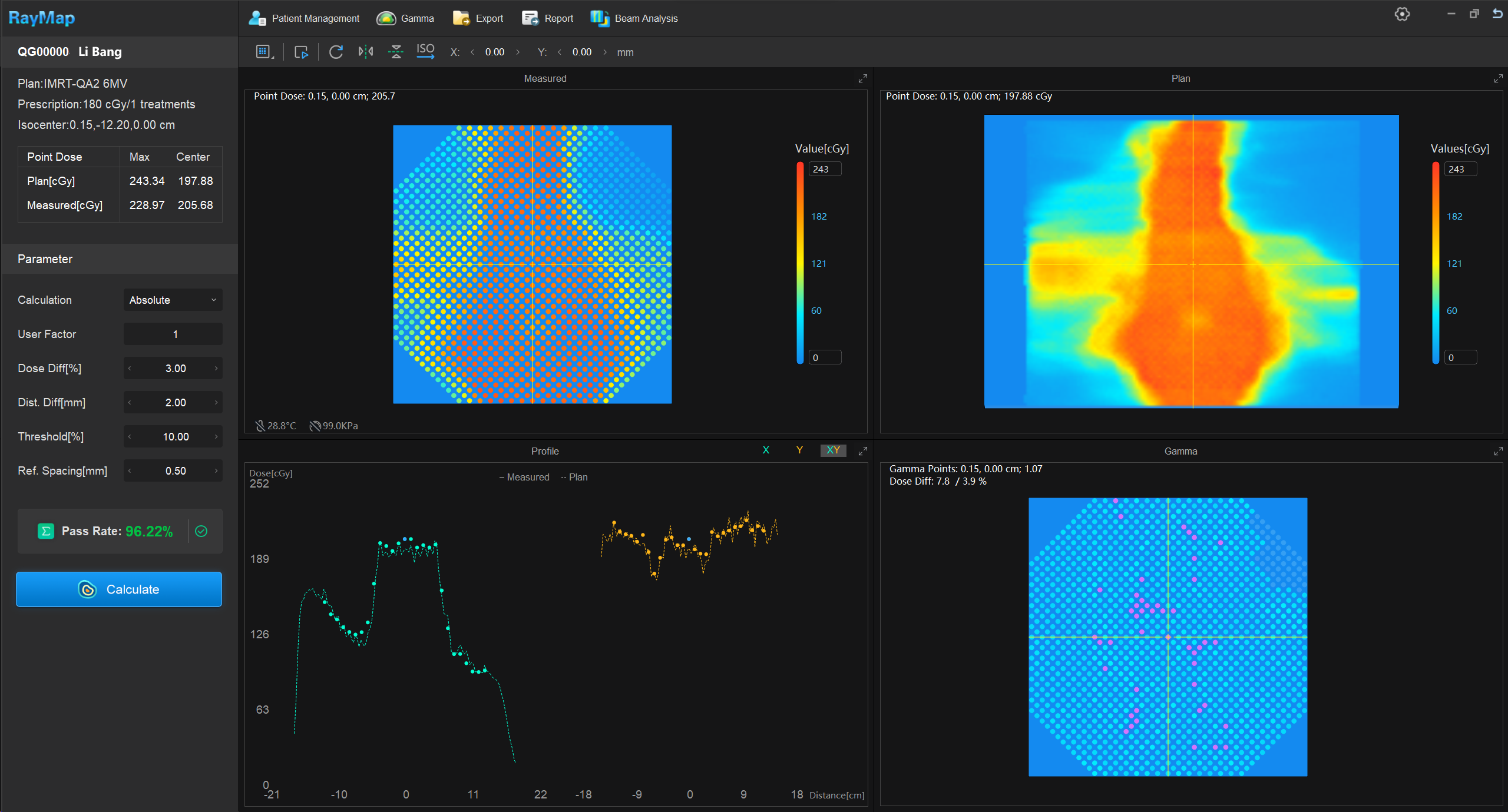Switch to Patient Management
Screen dimensions: 1508x812
(x=304, y=18)
